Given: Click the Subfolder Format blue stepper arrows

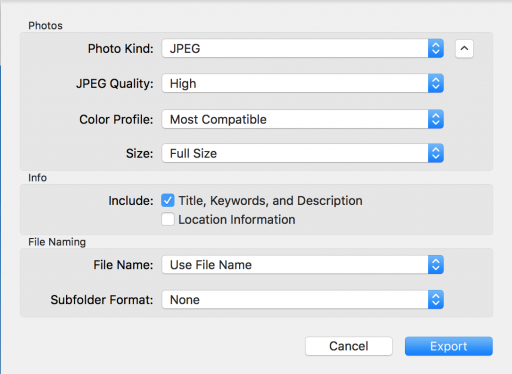Looking at the screenshot, I should (x=436, y=300).
